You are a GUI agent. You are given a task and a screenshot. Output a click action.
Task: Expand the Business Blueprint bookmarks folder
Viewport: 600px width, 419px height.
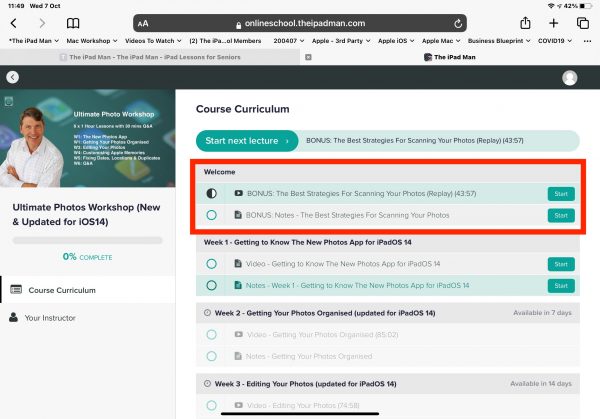(x=499, y=41)
